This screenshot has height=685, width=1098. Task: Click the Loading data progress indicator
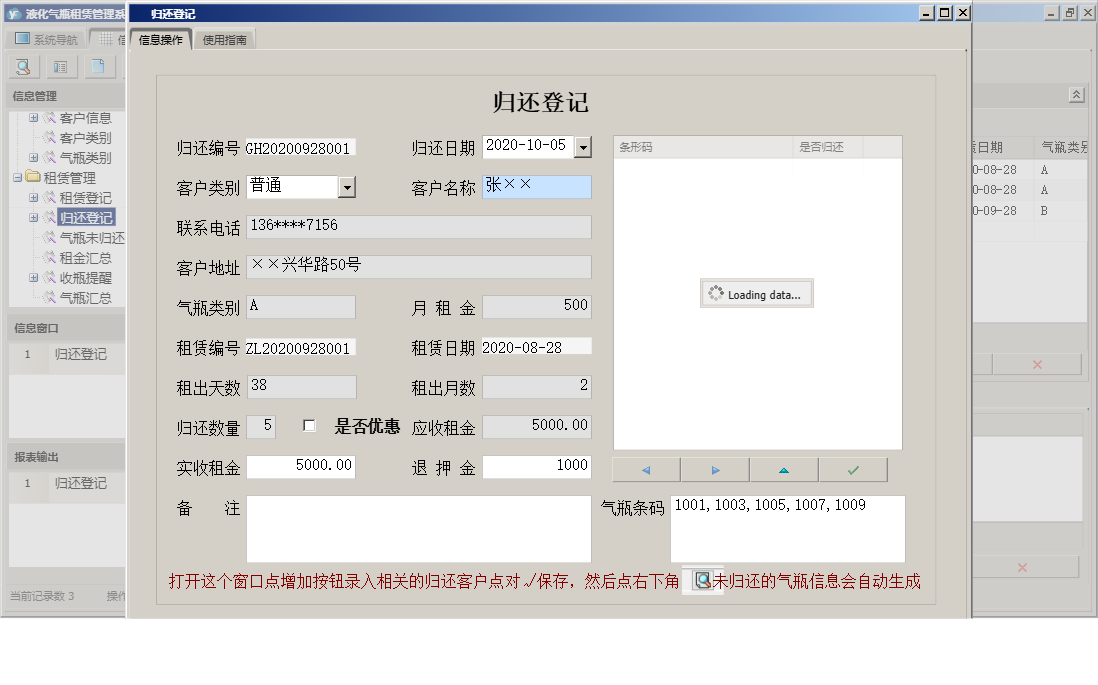(x=756, y=293)
